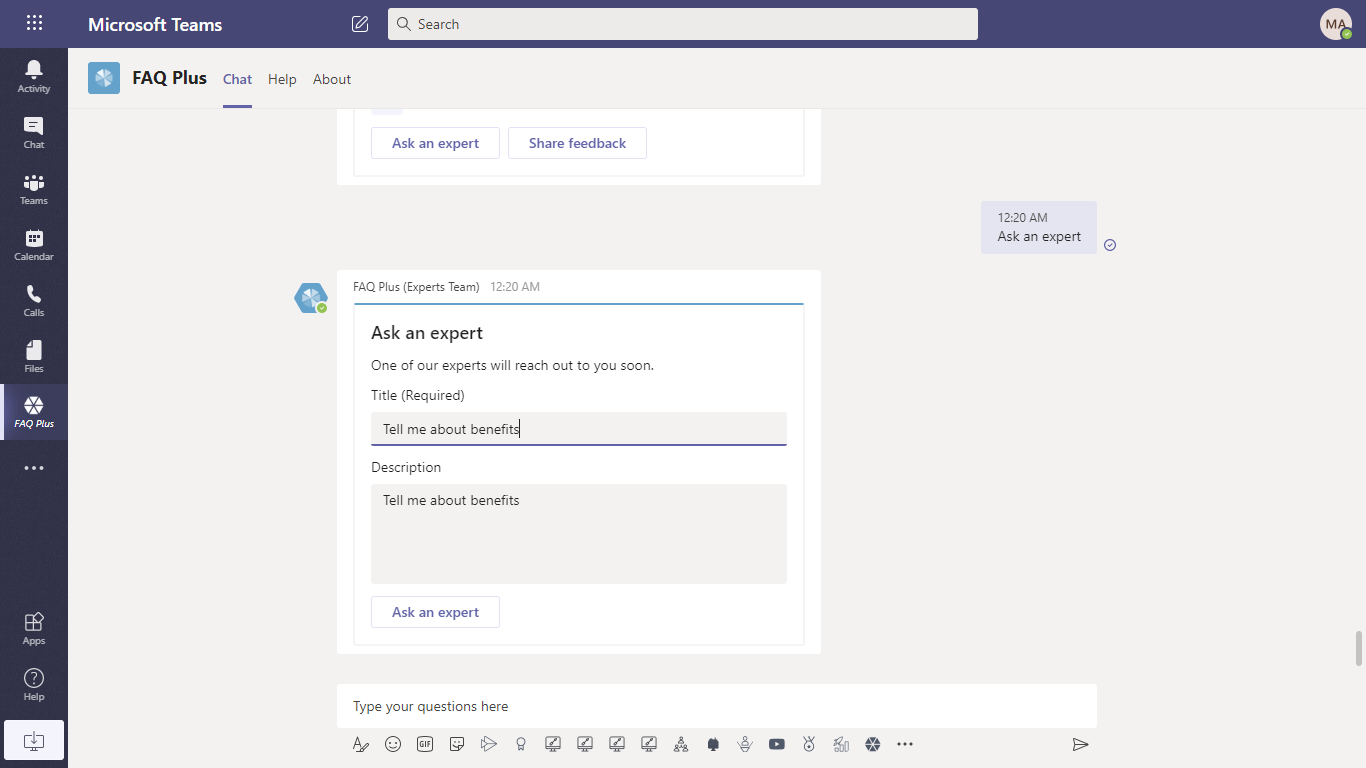Click the Stream arrow icon in compose bar
The height and width of the screenshot is (768, 1366).
pos(489,744)
